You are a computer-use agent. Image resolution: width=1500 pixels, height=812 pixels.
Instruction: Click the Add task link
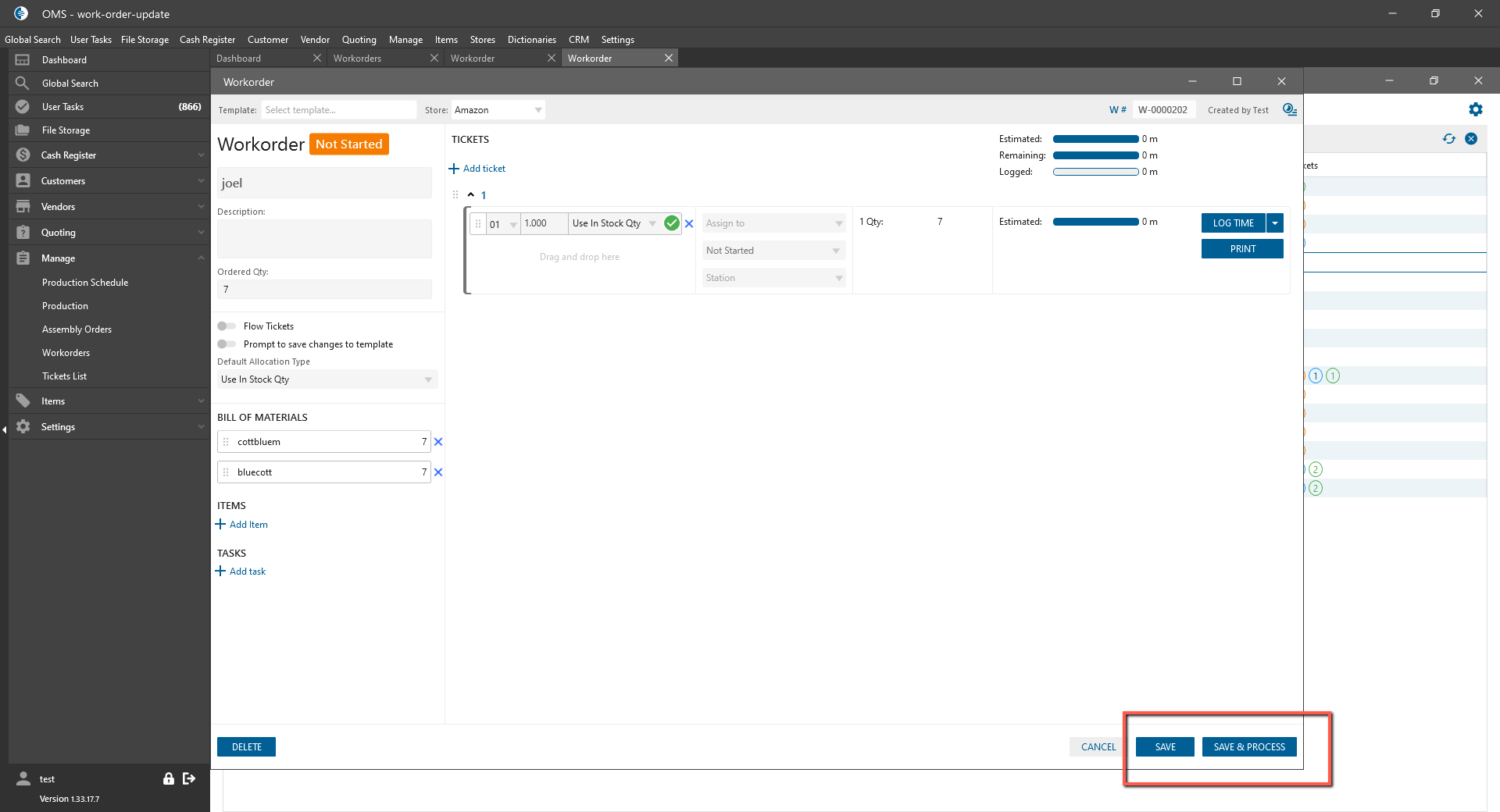click(x=241, y=572)
